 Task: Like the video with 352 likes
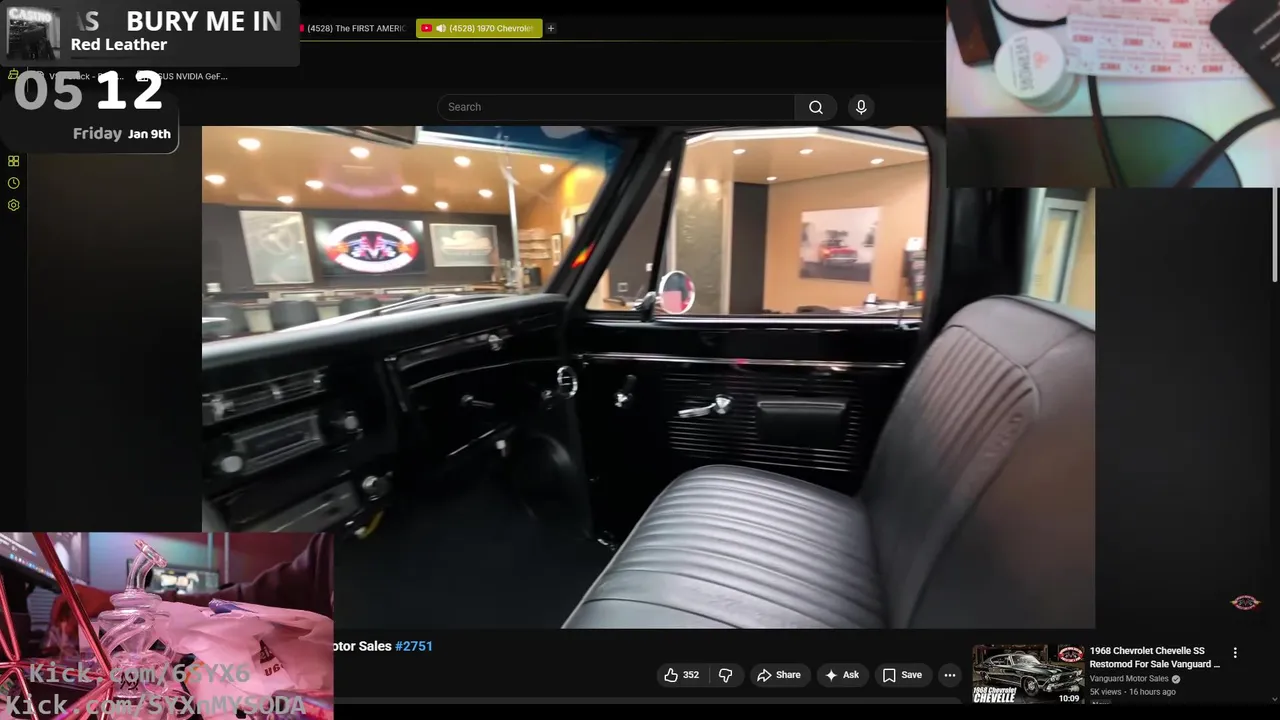pos(681,675)
